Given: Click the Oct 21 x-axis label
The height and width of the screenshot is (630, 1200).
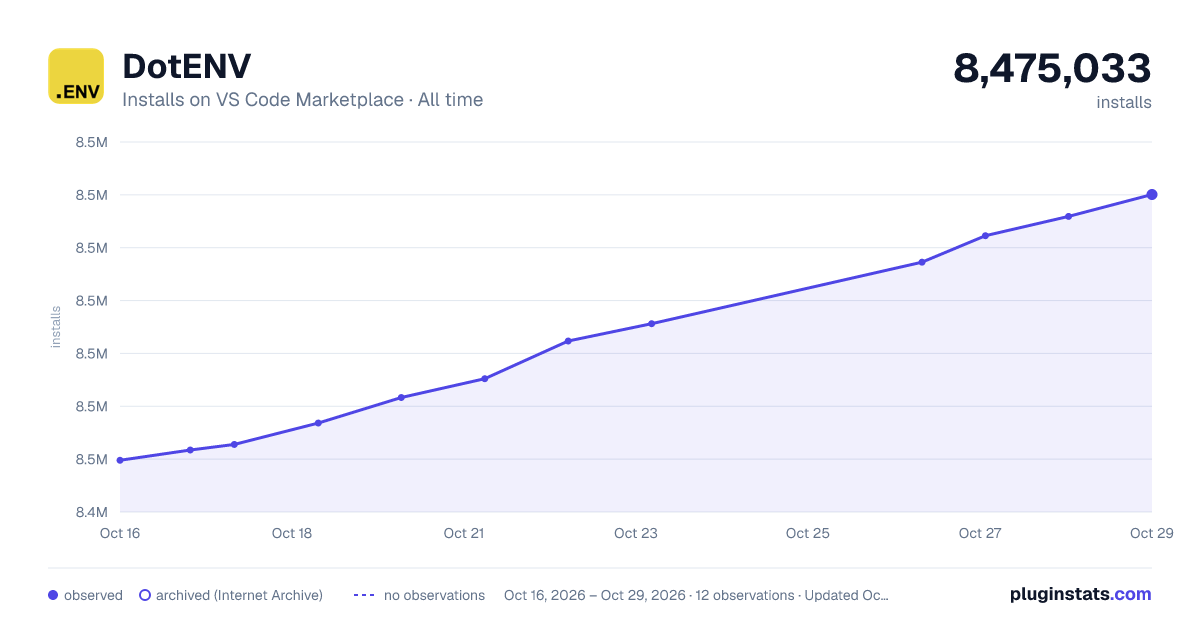Looking at the screenshot, I should [464, 533].
